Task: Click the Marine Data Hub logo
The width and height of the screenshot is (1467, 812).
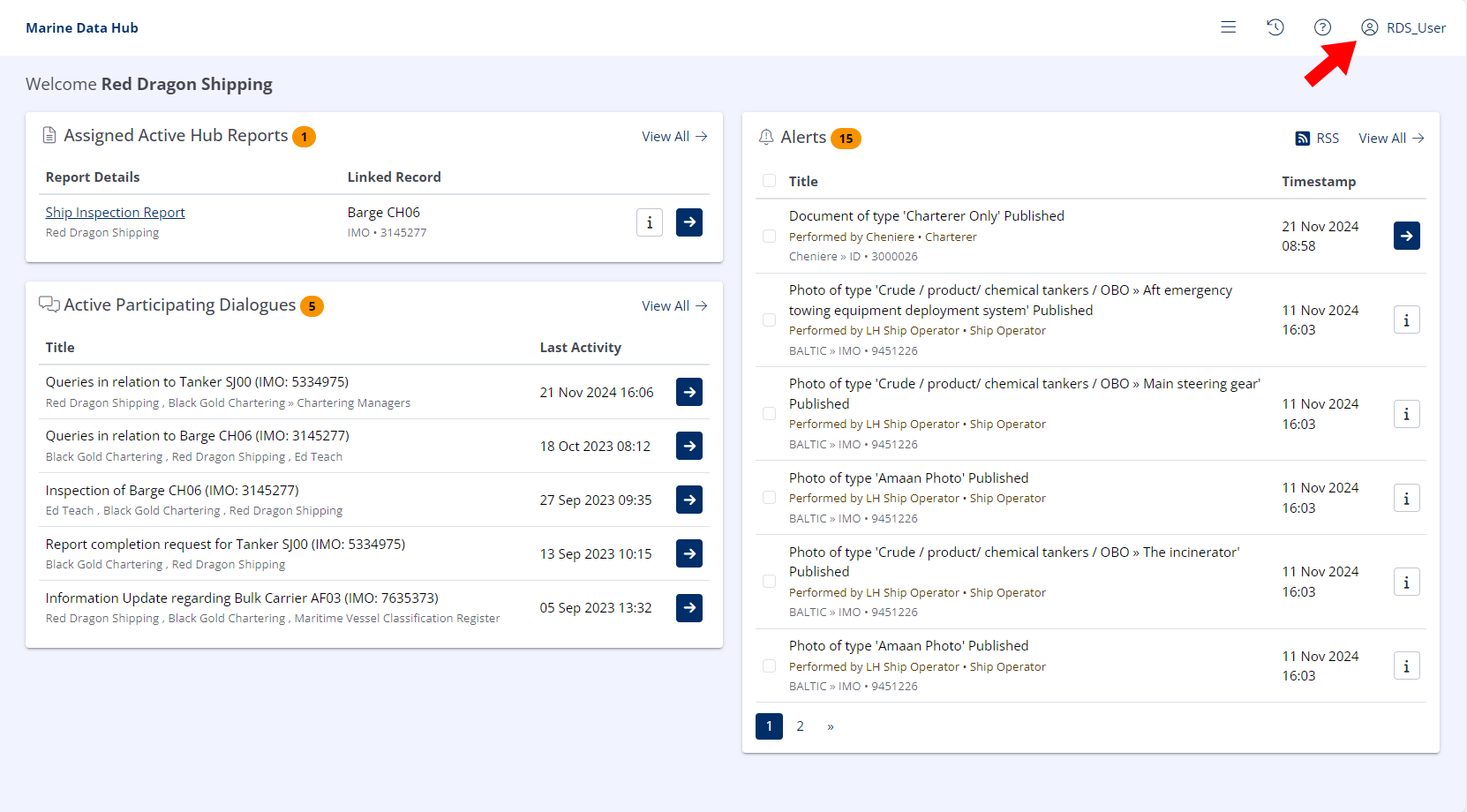Action: (82, 27)
